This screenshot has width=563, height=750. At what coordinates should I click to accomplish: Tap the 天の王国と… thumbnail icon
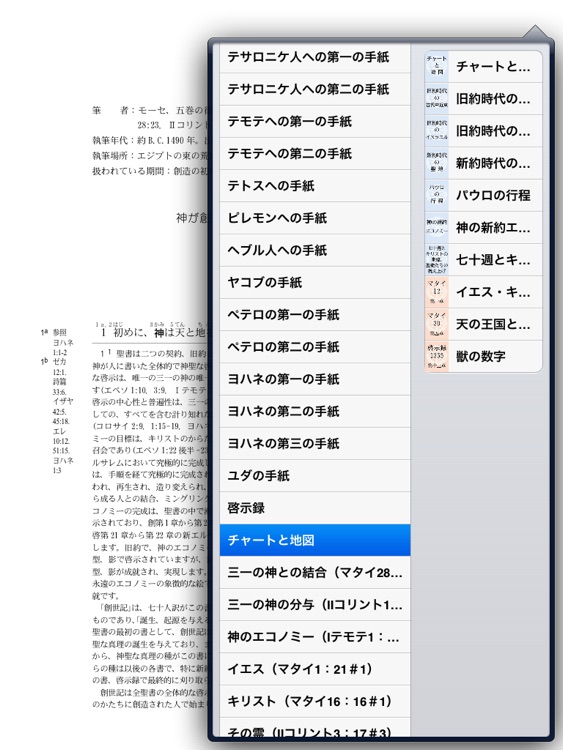[x=436, y=324]
